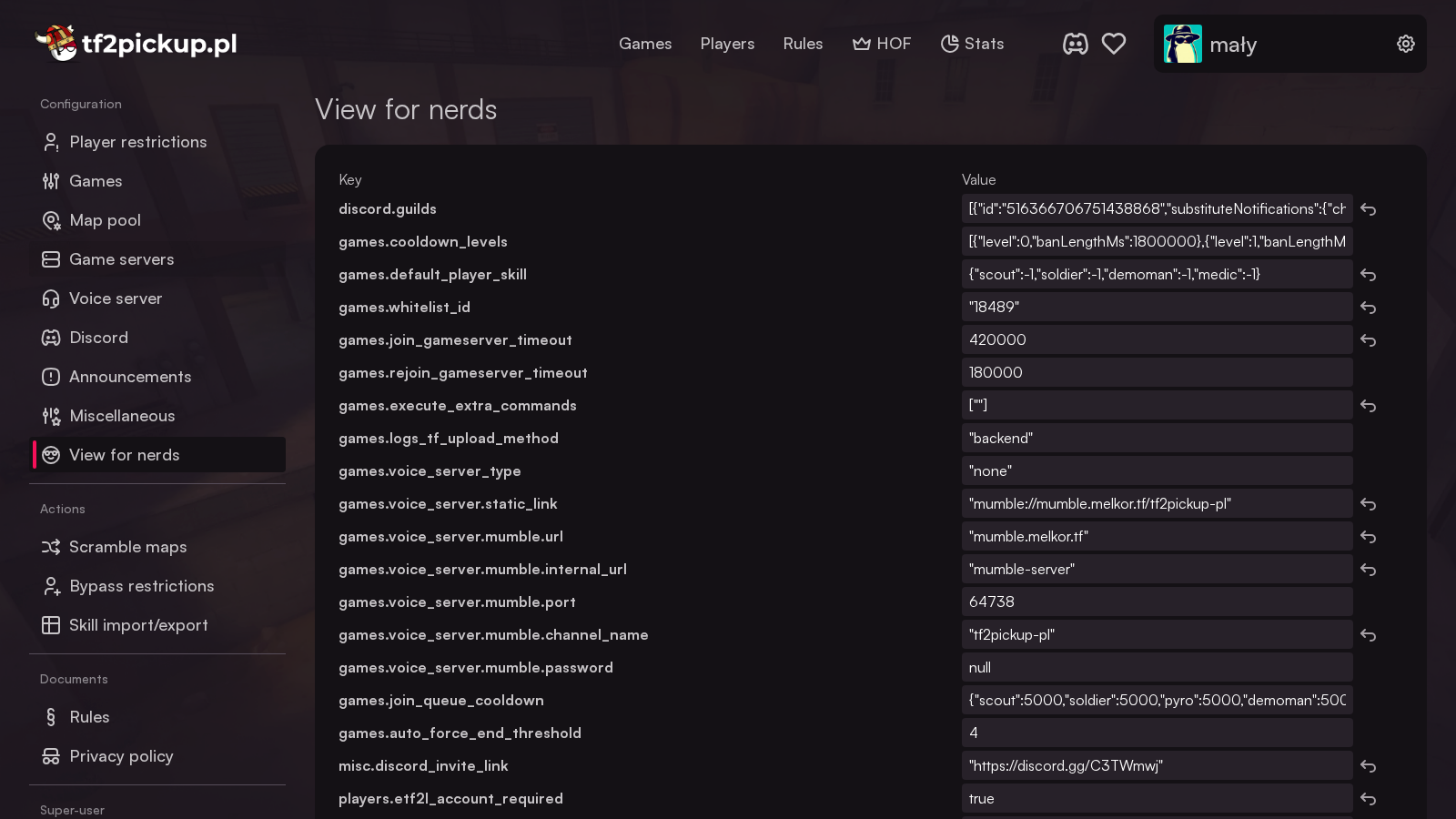The width and height of the screenshot is (1456, 819).
Task: Revert games.whitelist_id to default
Action: click(1368, 308)
